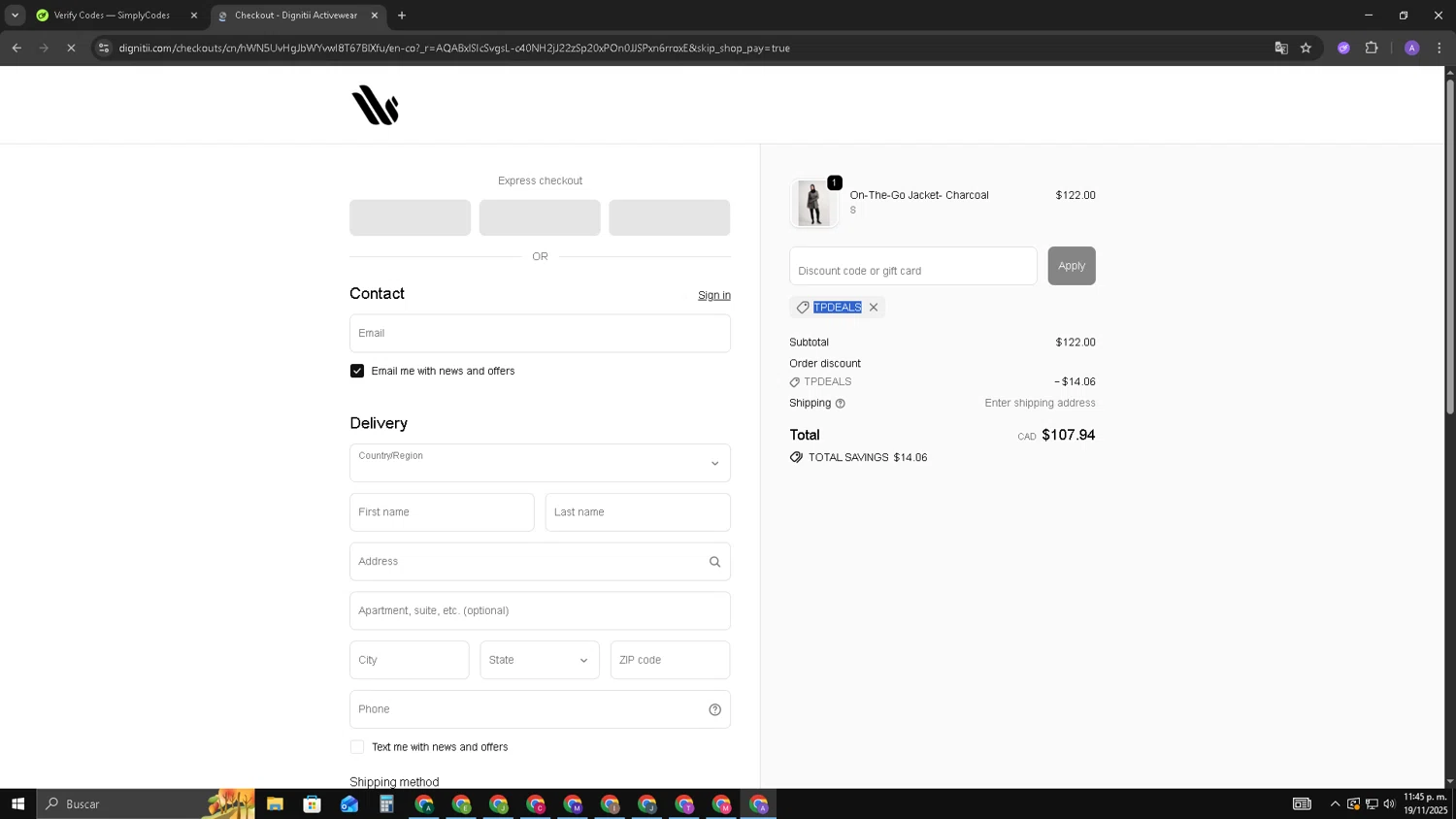Check Text me with news and offers
The width and height of the screenshot is (1456, 819).
(357, 747)
